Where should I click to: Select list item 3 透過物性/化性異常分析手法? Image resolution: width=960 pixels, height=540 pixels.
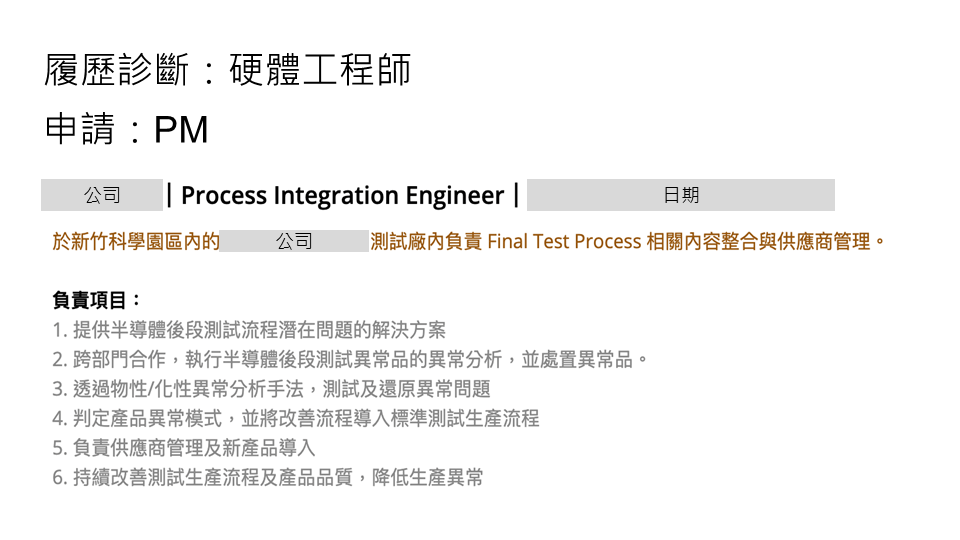click(271, 389)
